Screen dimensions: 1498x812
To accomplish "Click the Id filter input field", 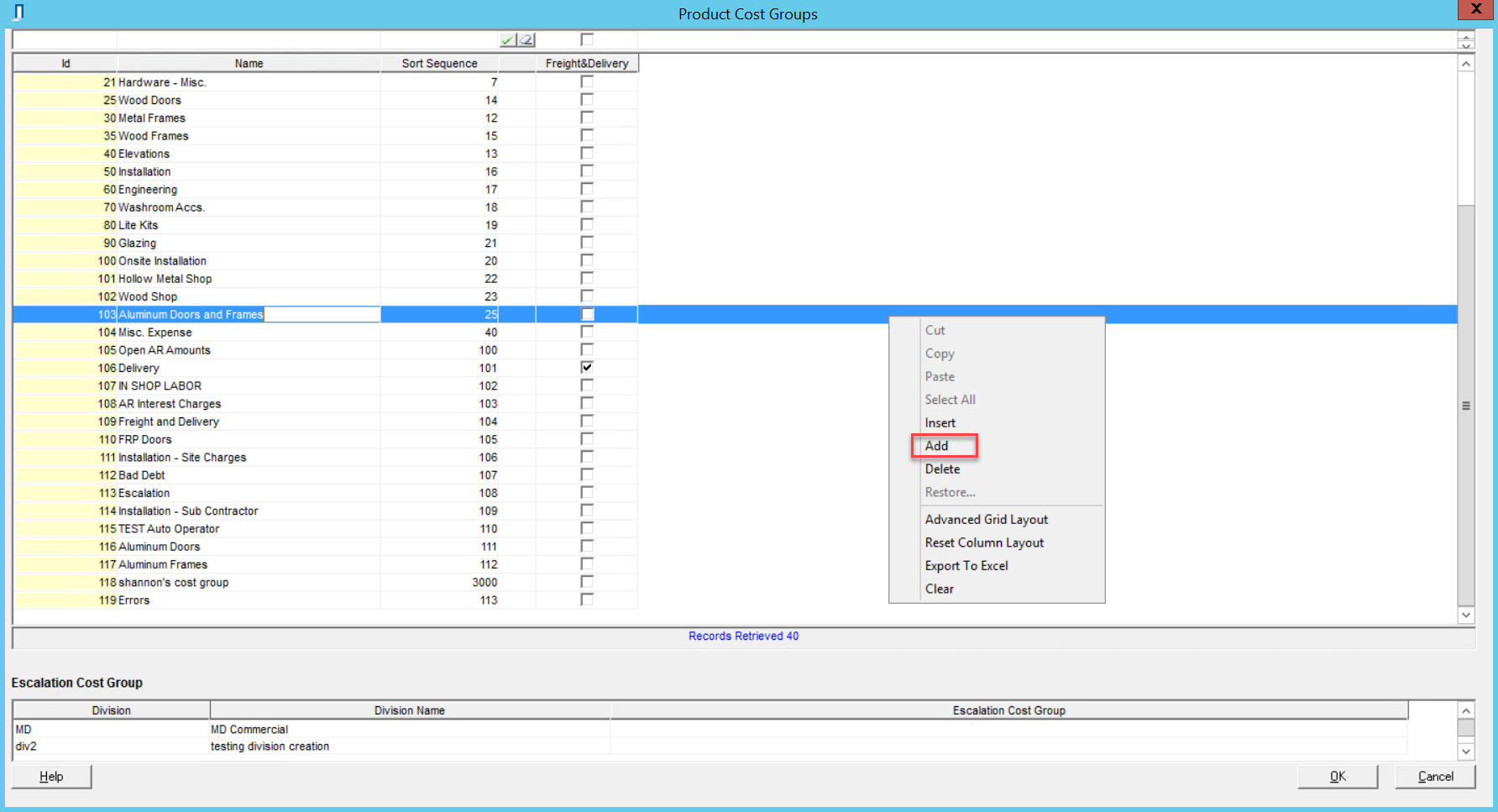I will click(65, 39).
